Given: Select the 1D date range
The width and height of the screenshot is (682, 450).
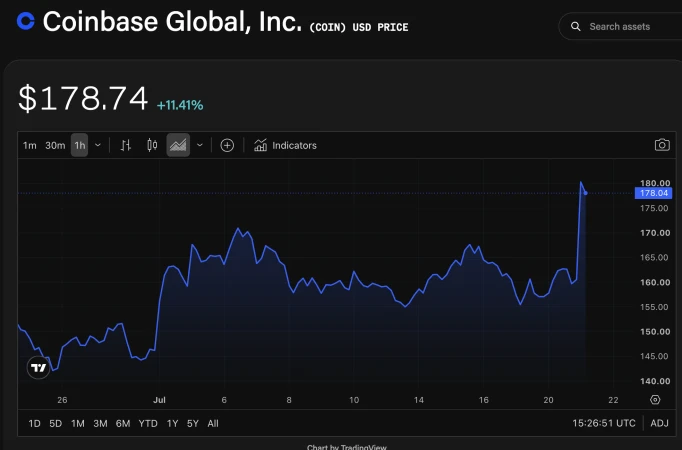Looking at the screenshot, I should [34, 423].
